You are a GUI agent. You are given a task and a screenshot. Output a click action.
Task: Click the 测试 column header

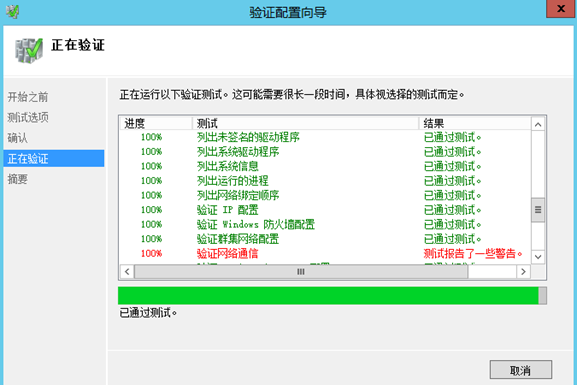click(305, 123)
